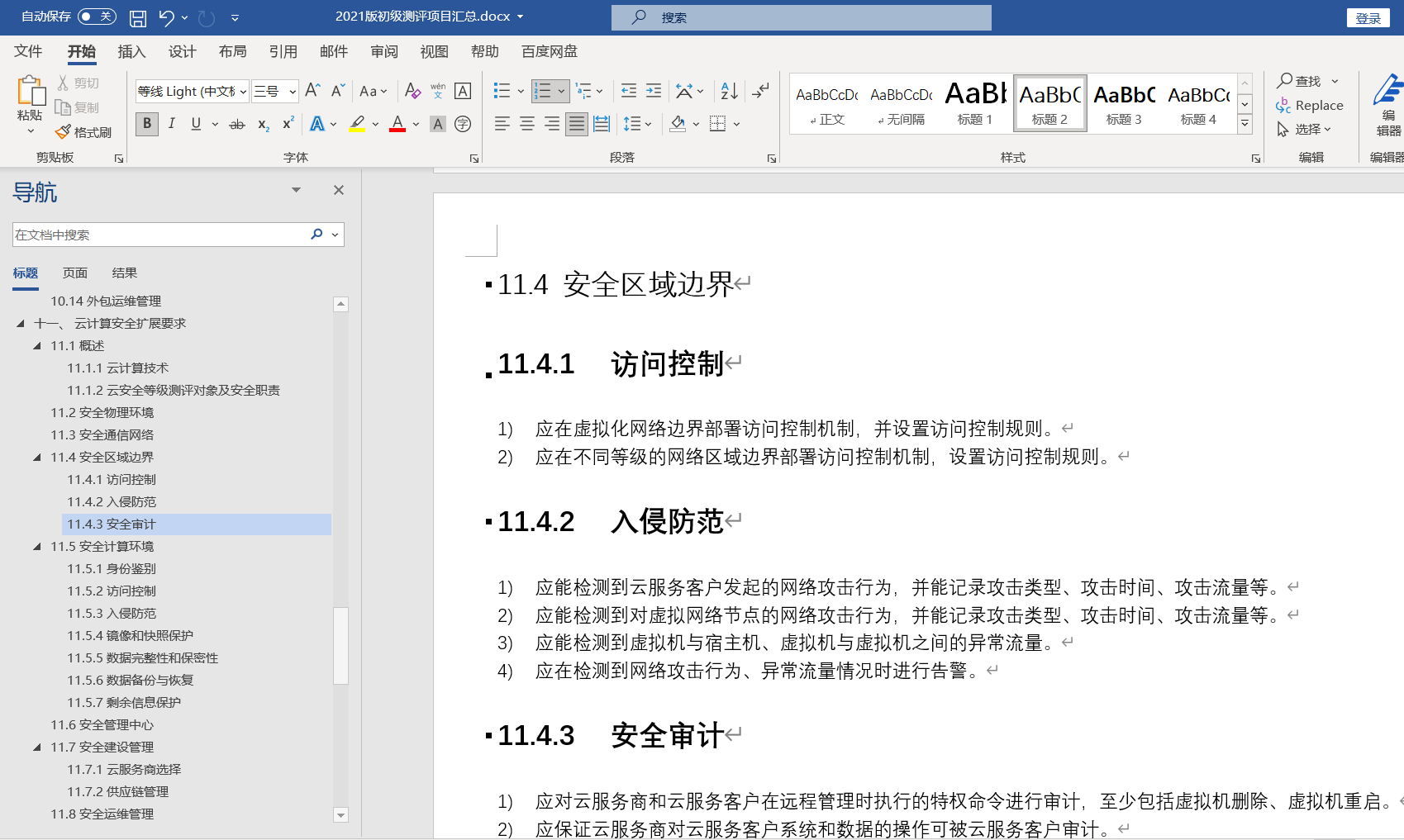Toggle Superscript formatting

pyautogui.click(x=288, y=124)
